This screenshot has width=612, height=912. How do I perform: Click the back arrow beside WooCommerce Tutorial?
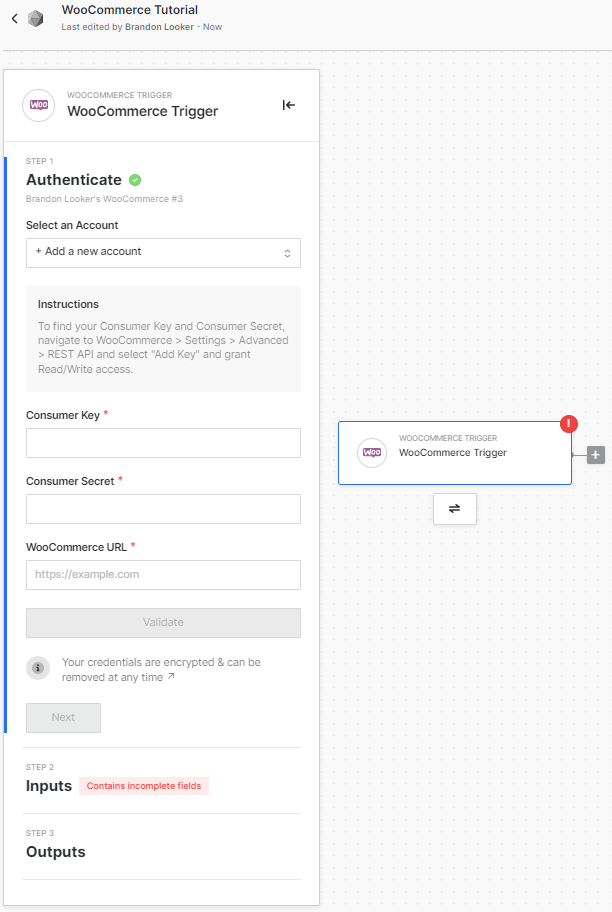tap(15, 18)
